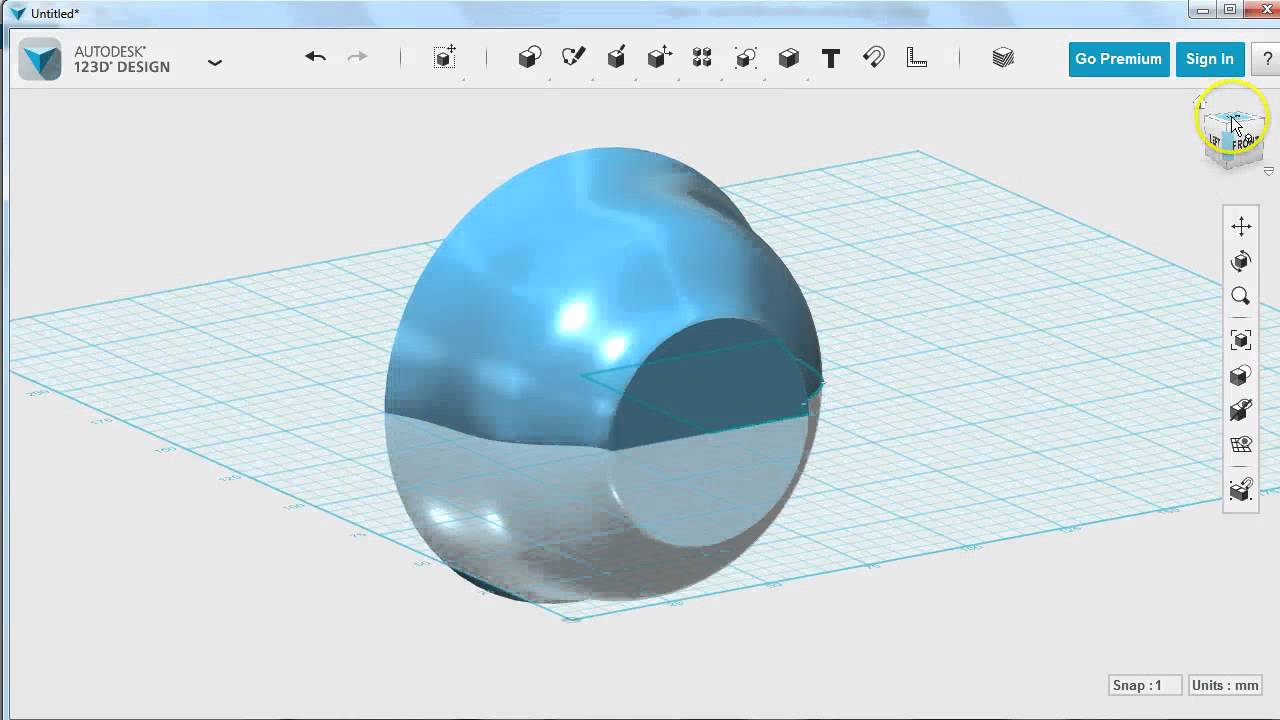Select the Snap magnet tool
Screen dimensions: 1280x720
pos(874,58)
